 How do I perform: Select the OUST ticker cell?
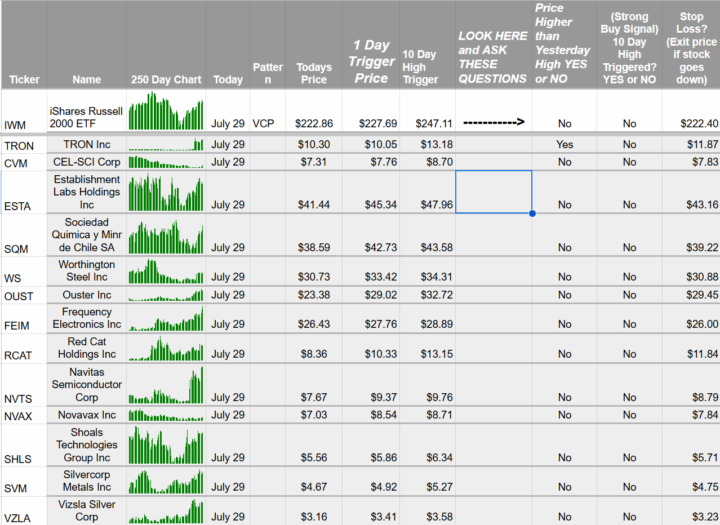[x=23, y=295]
